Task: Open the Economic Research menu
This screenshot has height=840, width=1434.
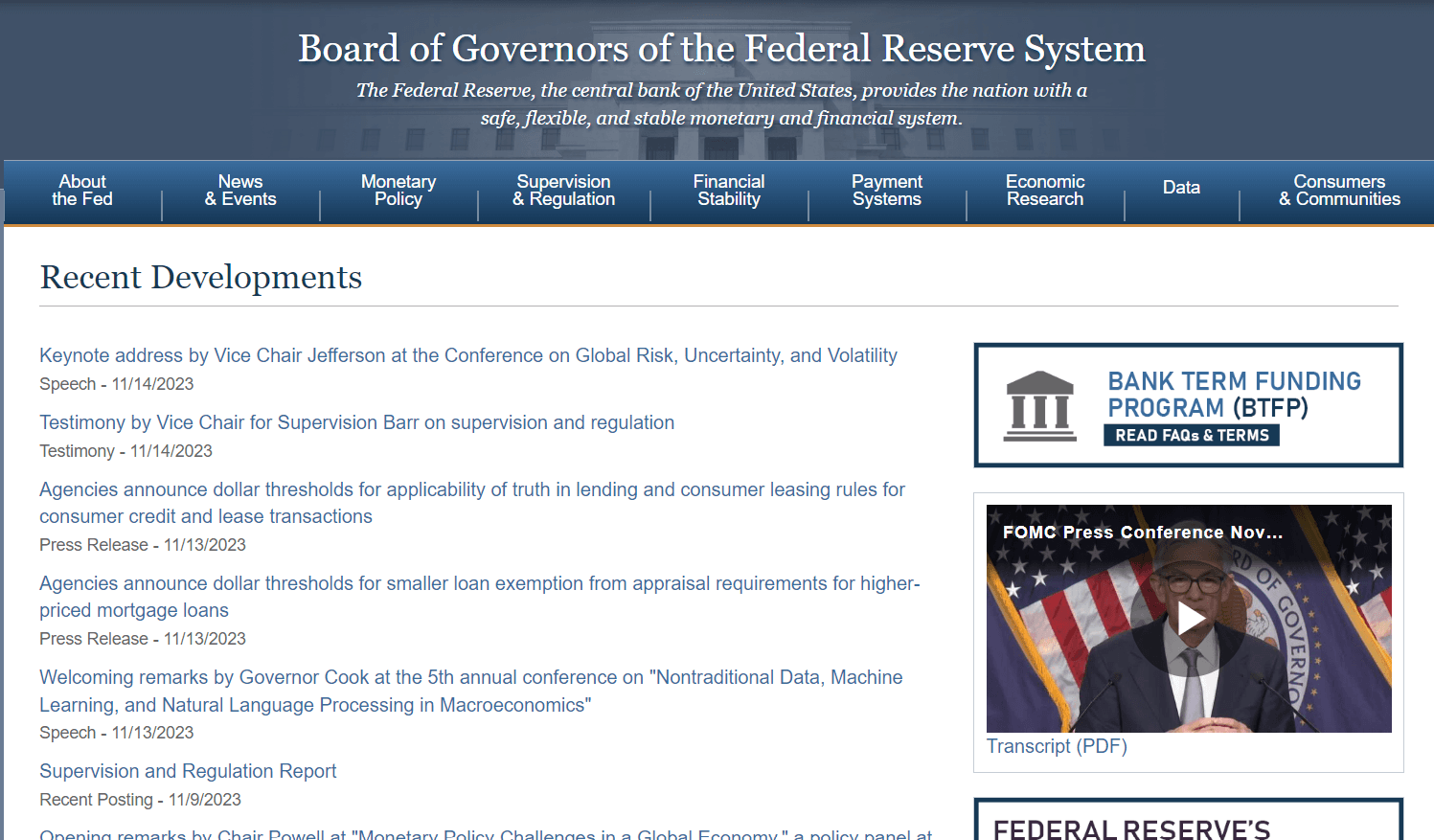Action: pos(1045,191)
